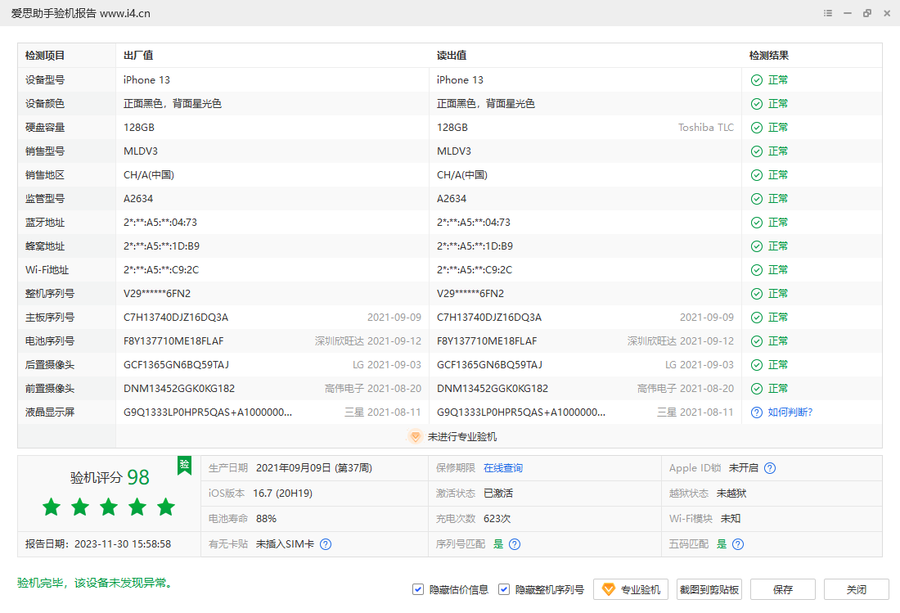Open the help icon for 序列号匹配

[x=515, y=544]
